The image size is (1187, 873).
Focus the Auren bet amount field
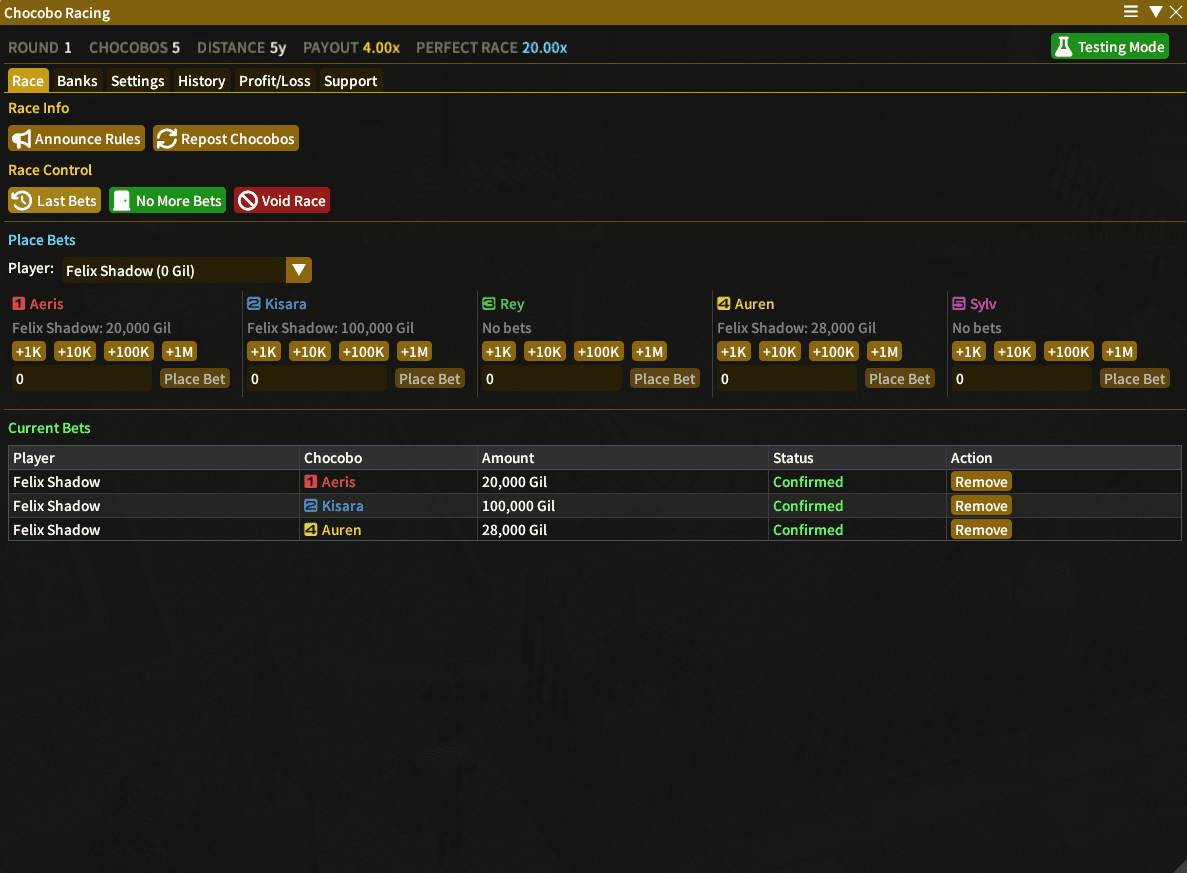787,379
